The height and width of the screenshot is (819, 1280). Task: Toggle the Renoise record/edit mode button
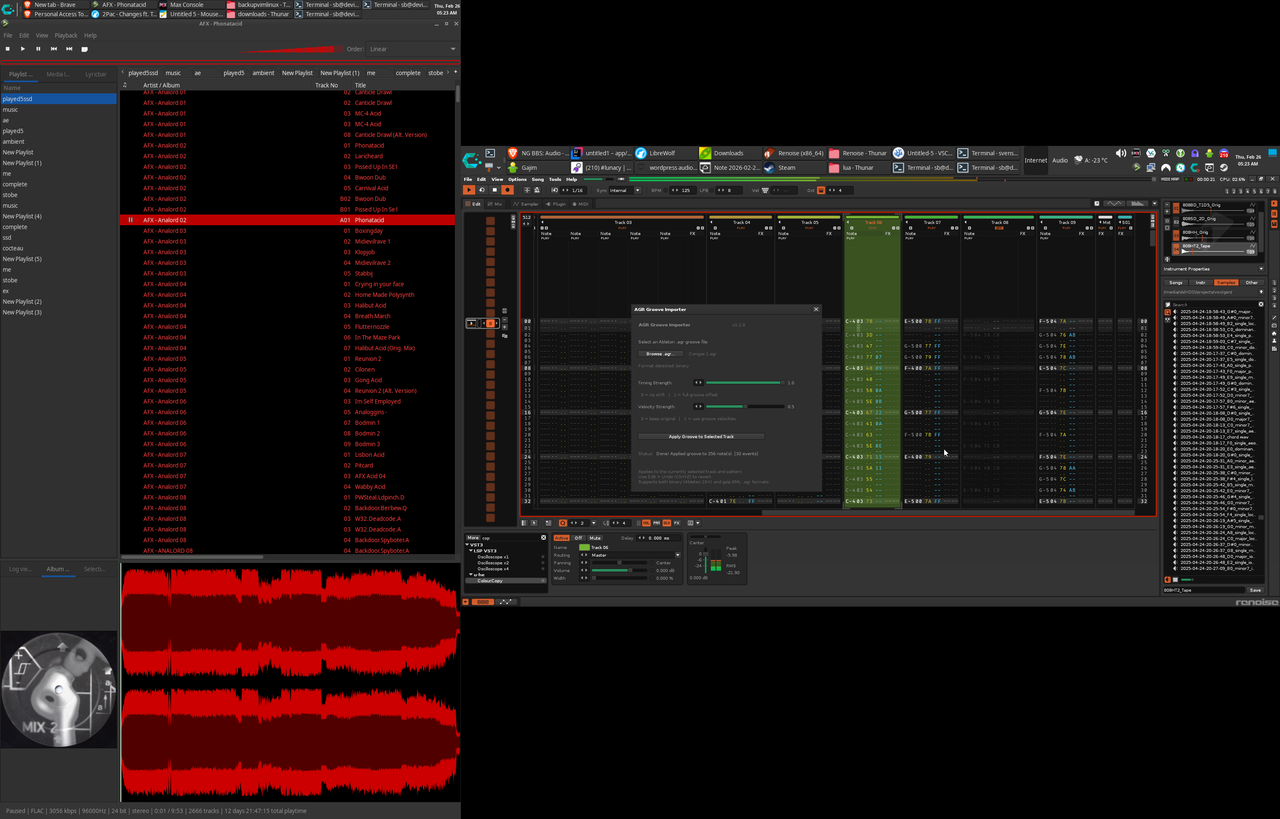[x=508, y=190]
